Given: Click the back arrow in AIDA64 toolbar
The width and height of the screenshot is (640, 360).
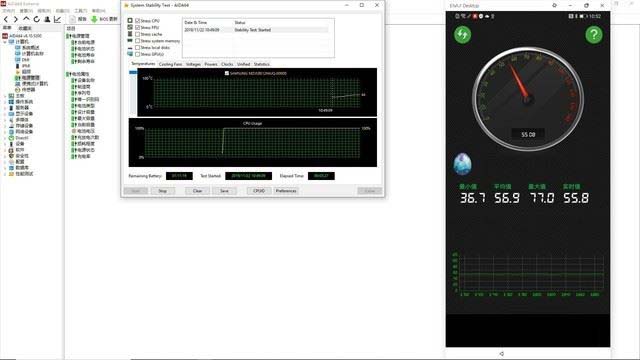Looking at the screenshot, I should [x=6, y=19].
